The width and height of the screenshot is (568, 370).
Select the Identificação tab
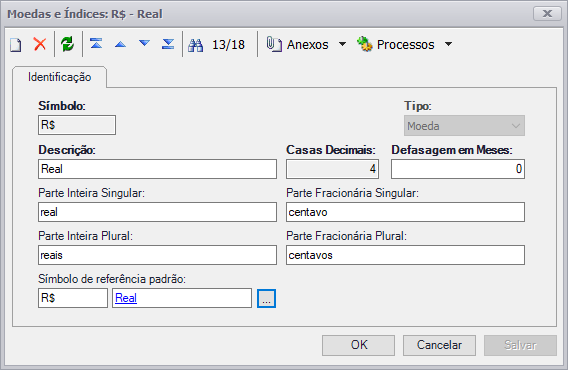pyautogui.click(x=60, y=77)
